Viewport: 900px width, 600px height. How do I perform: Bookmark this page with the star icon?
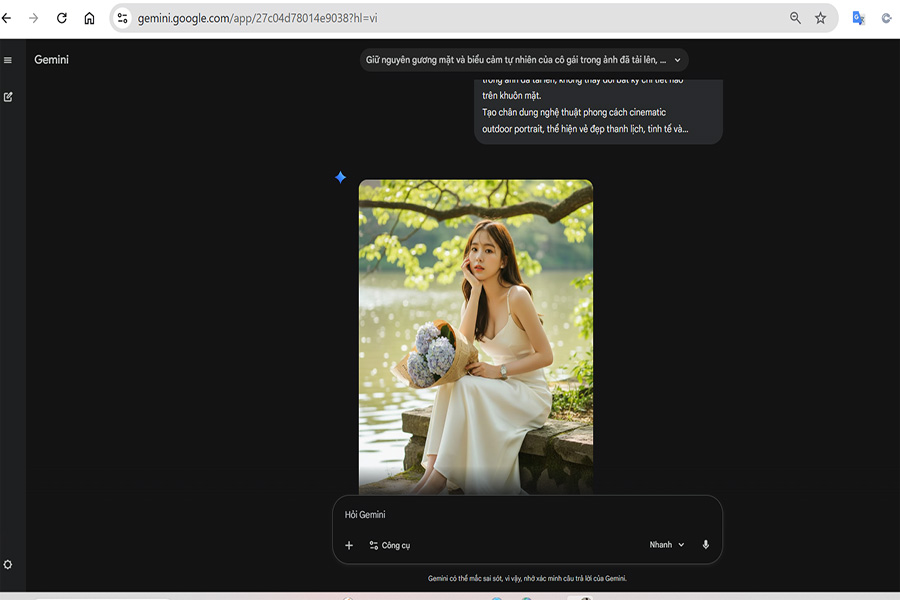coord(820,18)
